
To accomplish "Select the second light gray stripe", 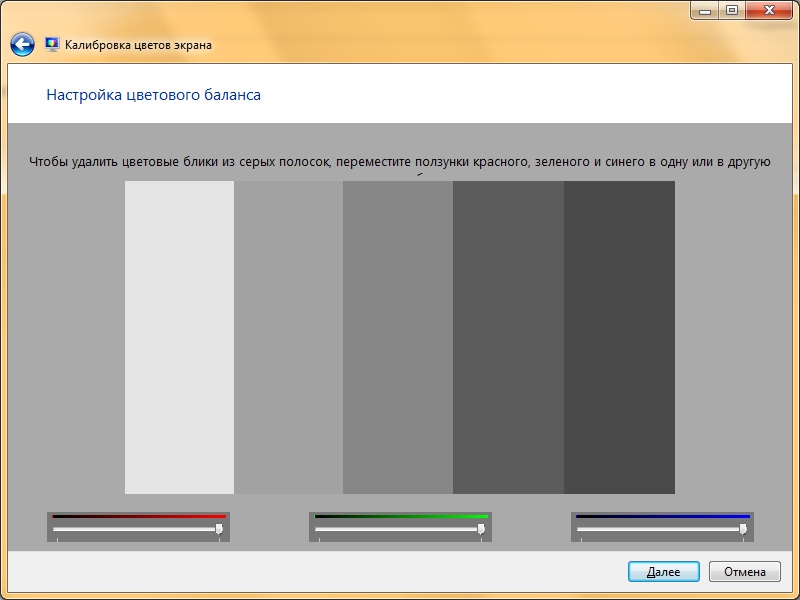I will [288, 337].
